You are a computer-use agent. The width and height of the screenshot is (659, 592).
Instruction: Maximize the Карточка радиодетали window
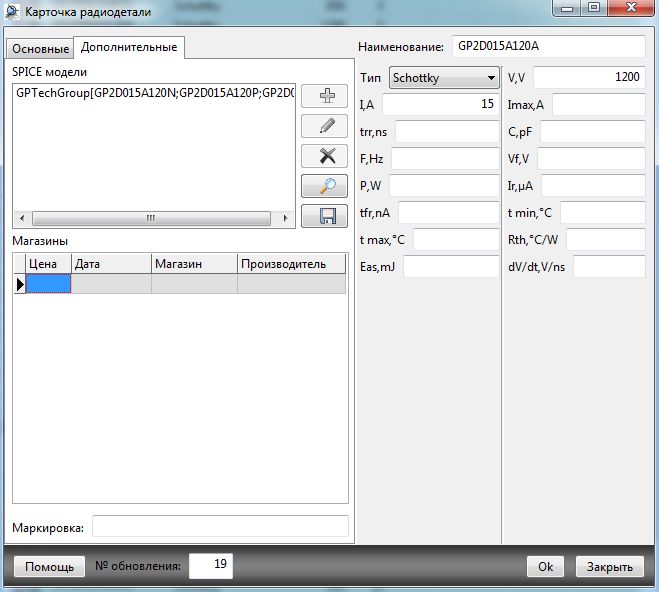[593, 8]
